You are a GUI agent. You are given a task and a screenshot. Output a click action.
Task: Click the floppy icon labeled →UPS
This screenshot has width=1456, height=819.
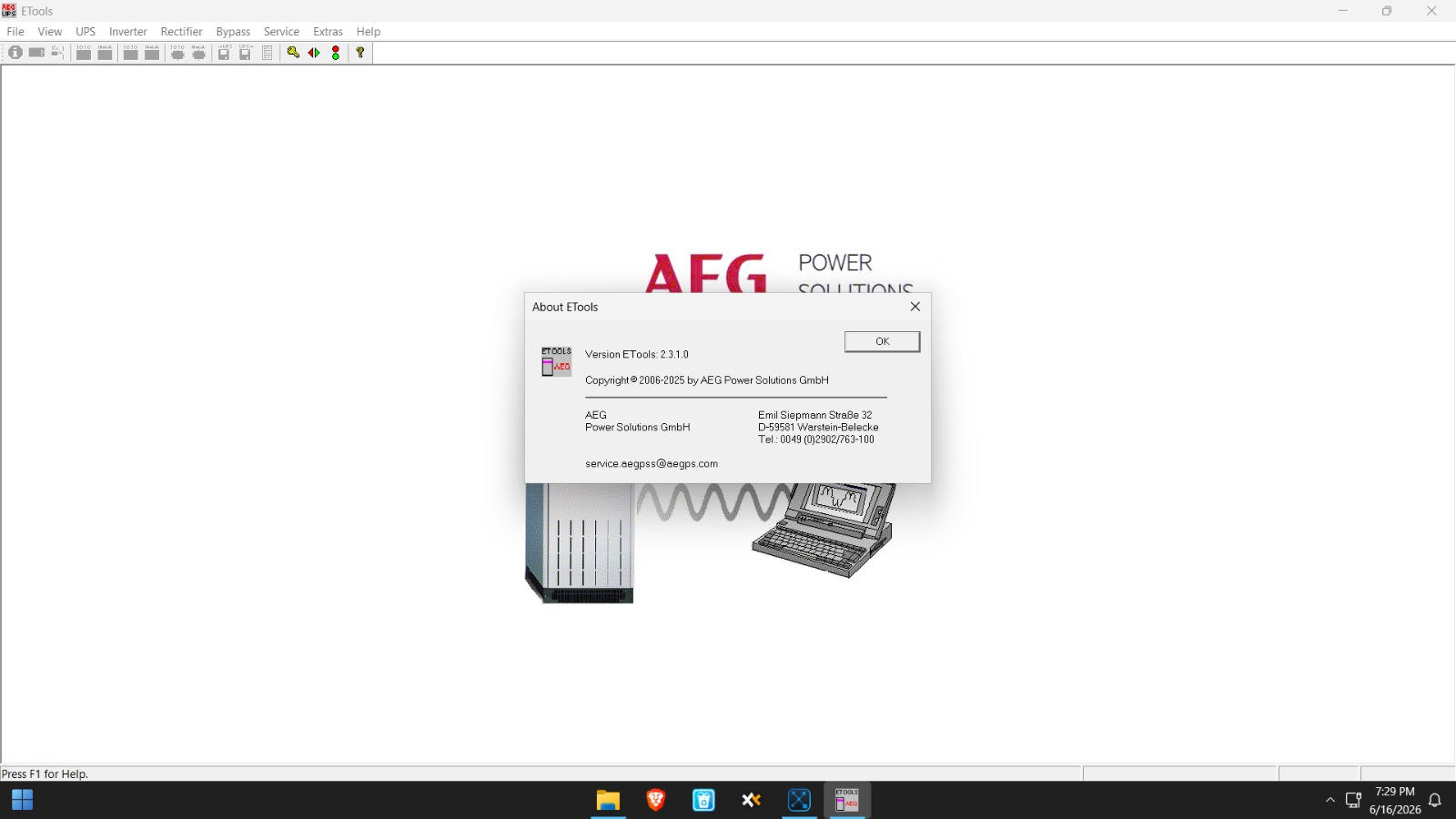[224, 53]
